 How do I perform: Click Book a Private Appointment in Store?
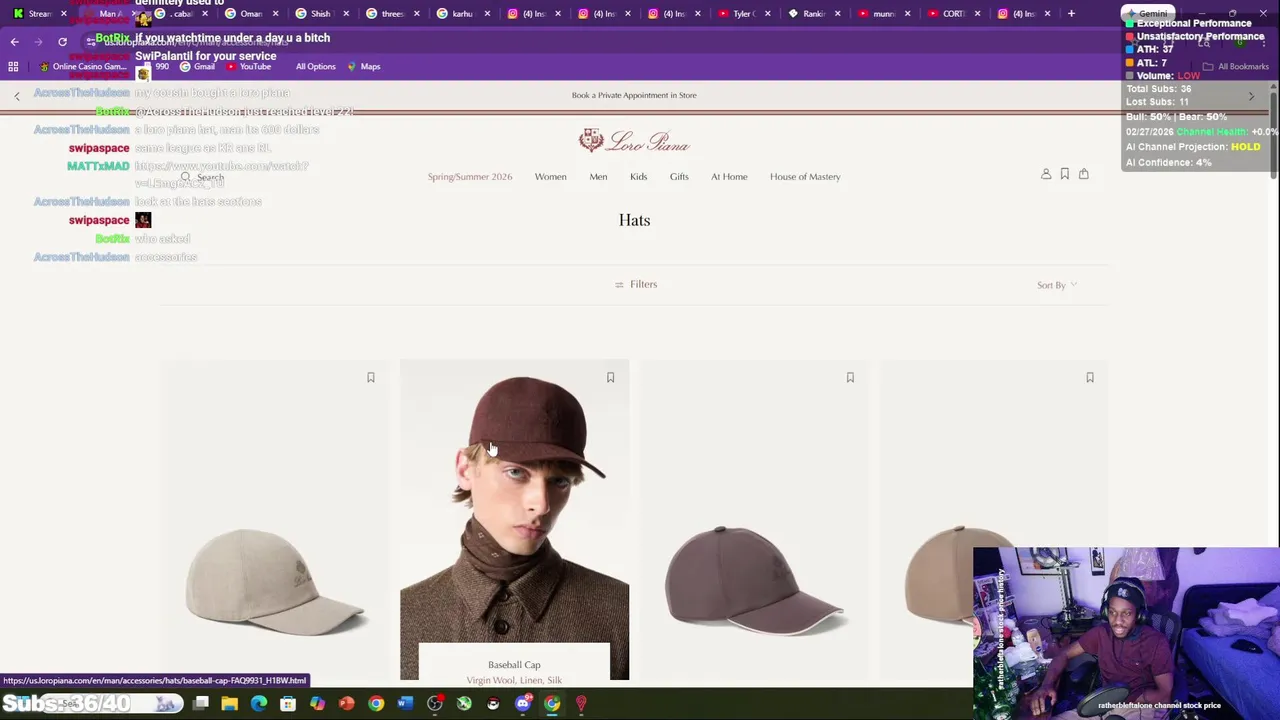pos(634,96)
